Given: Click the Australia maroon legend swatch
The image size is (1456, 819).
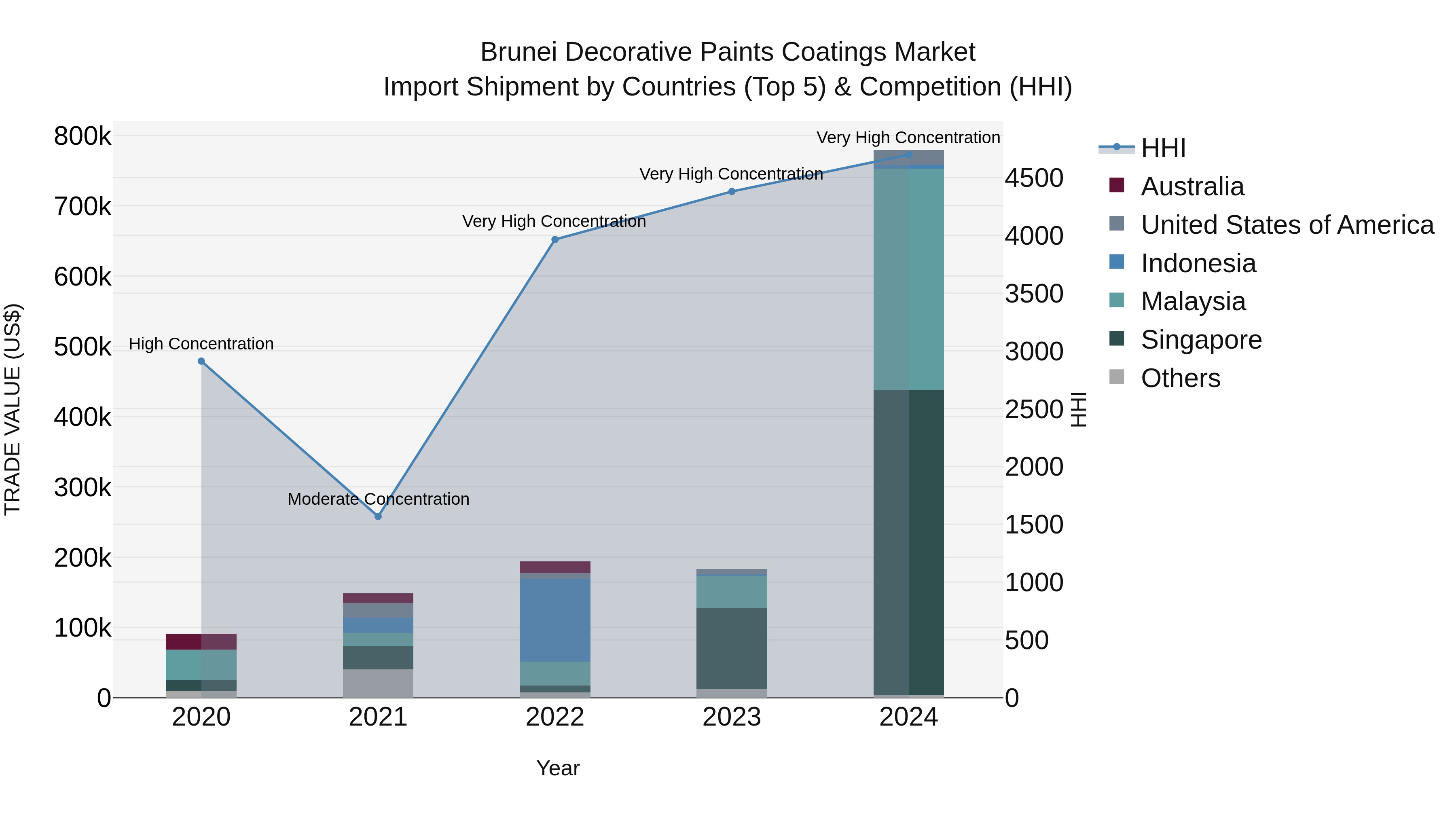Looking at the screenshot, I should tap(1117, 185).
